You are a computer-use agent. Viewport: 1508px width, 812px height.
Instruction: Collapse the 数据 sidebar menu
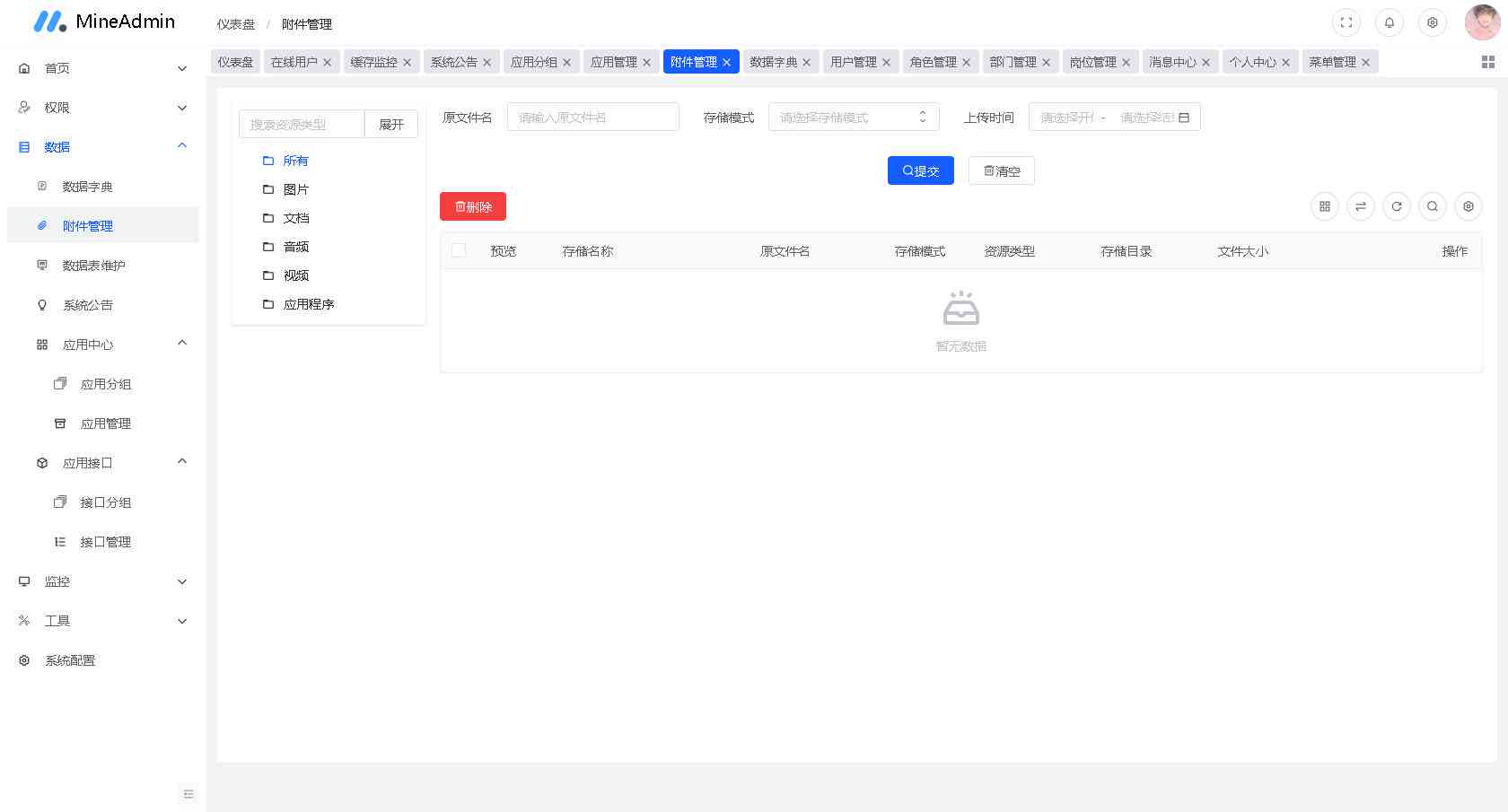pos(103,147)
